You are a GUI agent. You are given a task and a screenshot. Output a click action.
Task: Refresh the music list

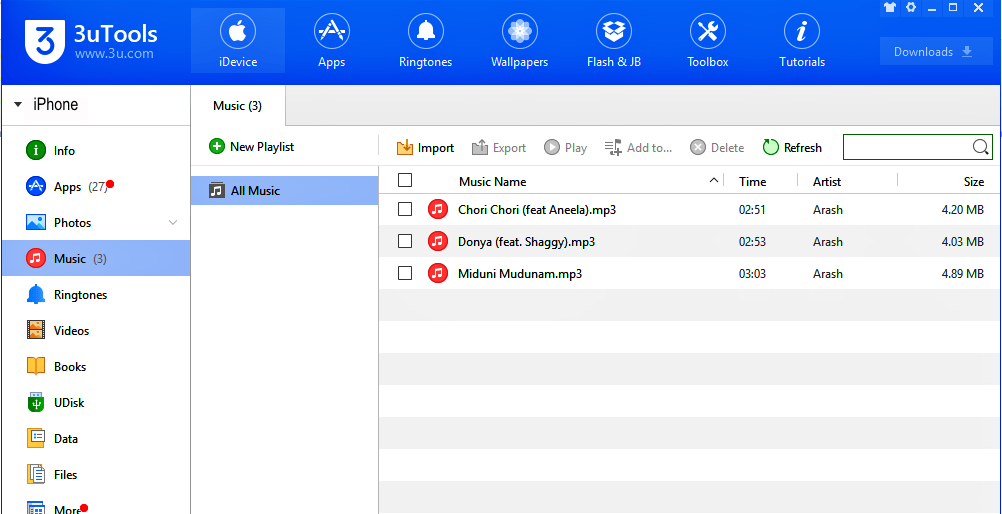click(x=792, y=148)
